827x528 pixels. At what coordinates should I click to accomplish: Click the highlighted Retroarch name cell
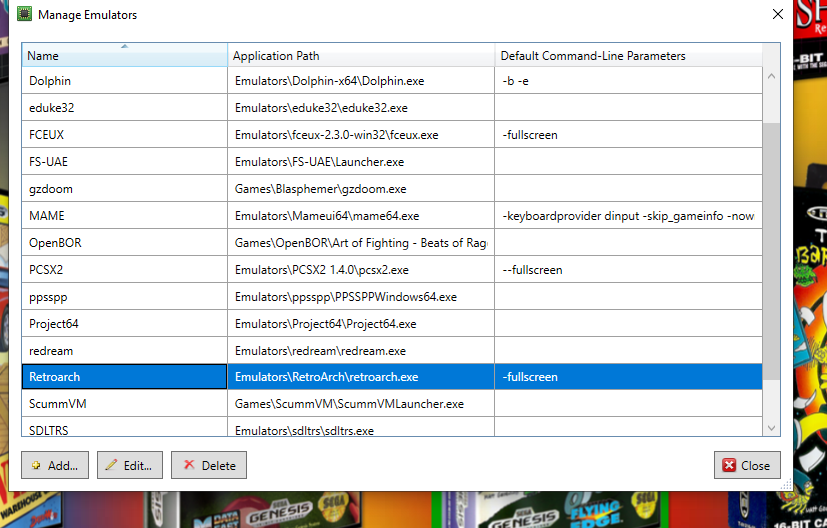tap(124, 377)
